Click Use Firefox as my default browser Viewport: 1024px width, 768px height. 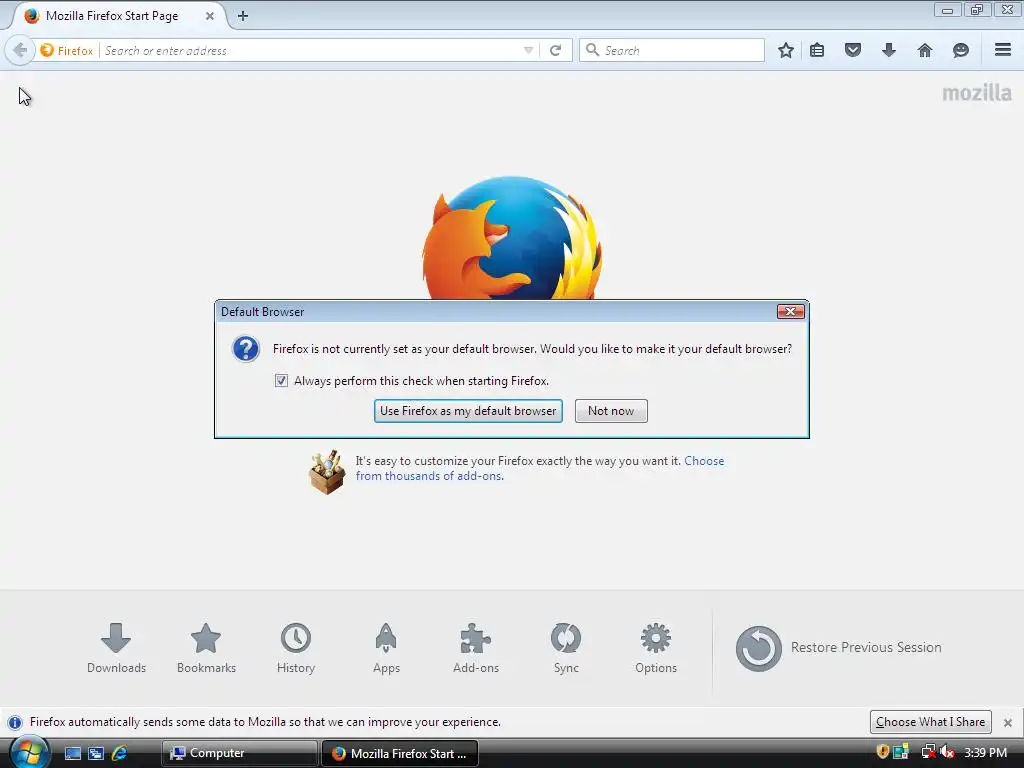tap(468, 411)
